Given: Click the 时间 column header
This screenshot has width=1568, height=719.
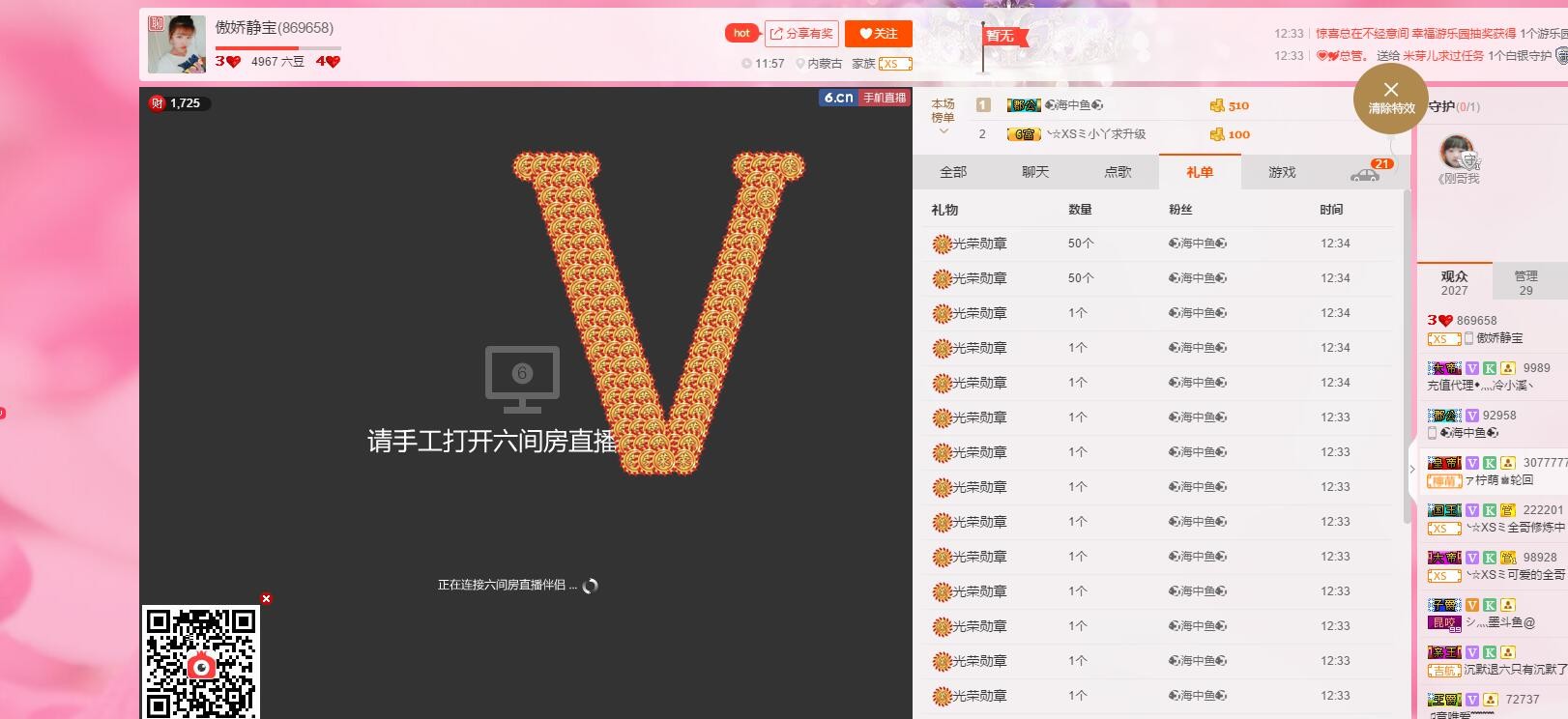Looking at the screenshot, I should pos(1331,210).
